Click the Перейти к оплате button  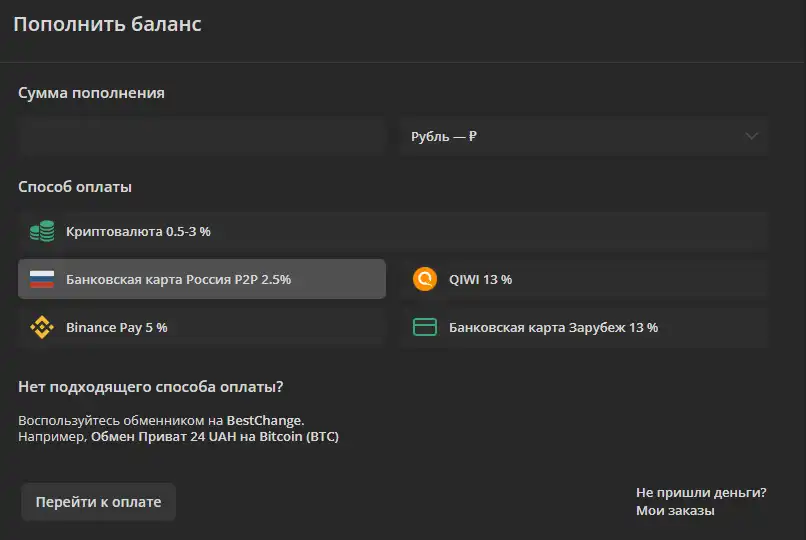pos(98,501)
